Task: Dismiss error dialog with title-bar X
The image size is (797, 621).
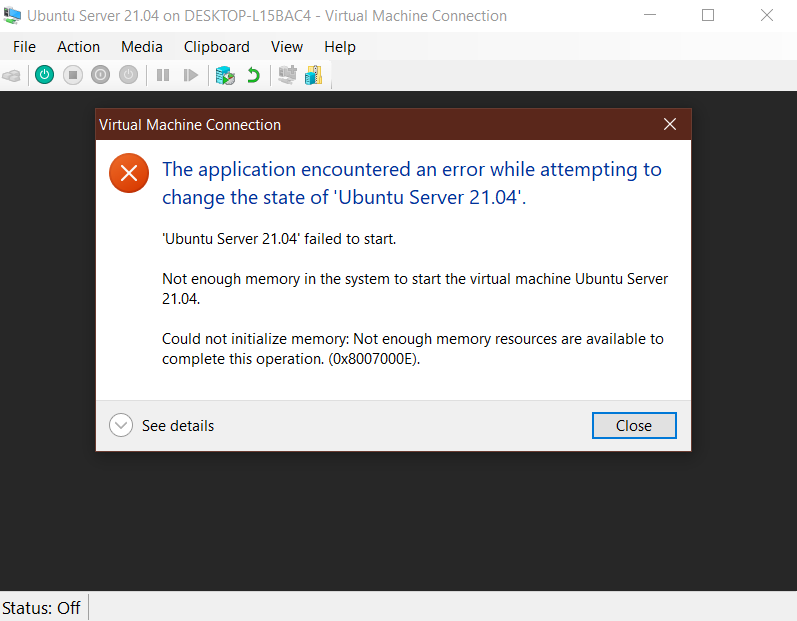Action: 670,125
